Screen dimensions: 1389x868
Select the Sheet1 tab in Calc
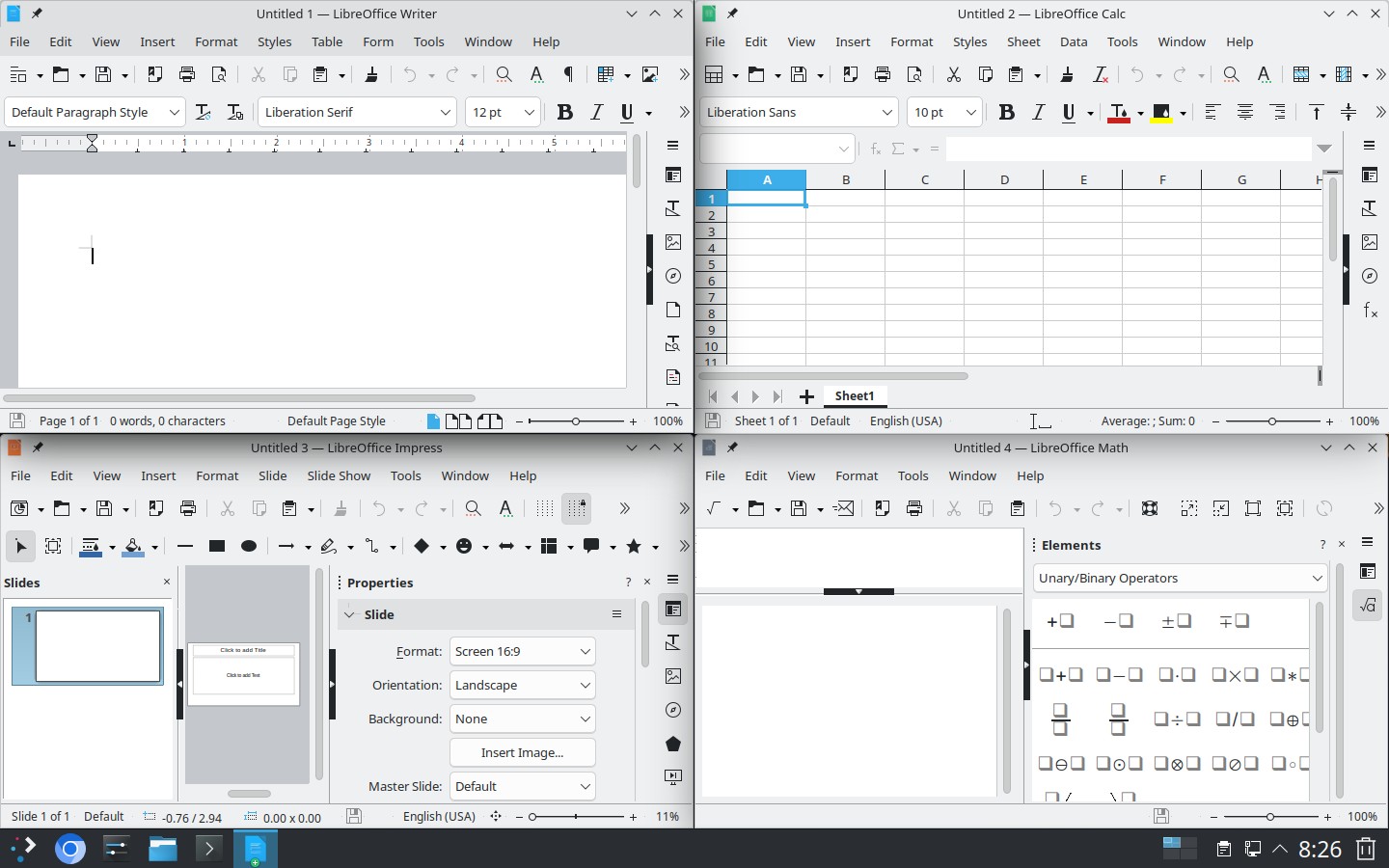point(854,396)
